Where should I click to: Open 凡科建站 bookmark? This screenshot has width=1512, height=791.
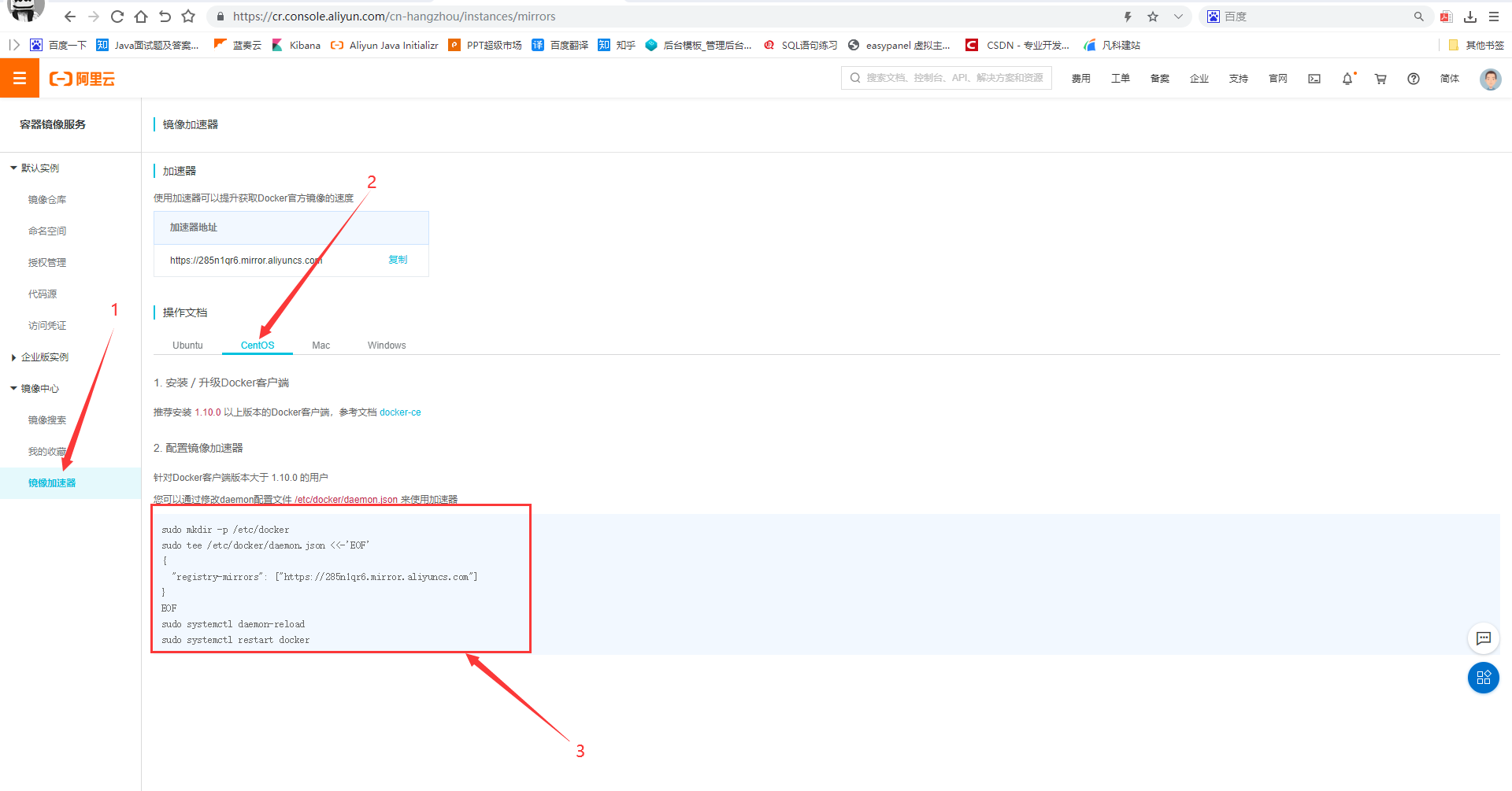pos(1112,45)
